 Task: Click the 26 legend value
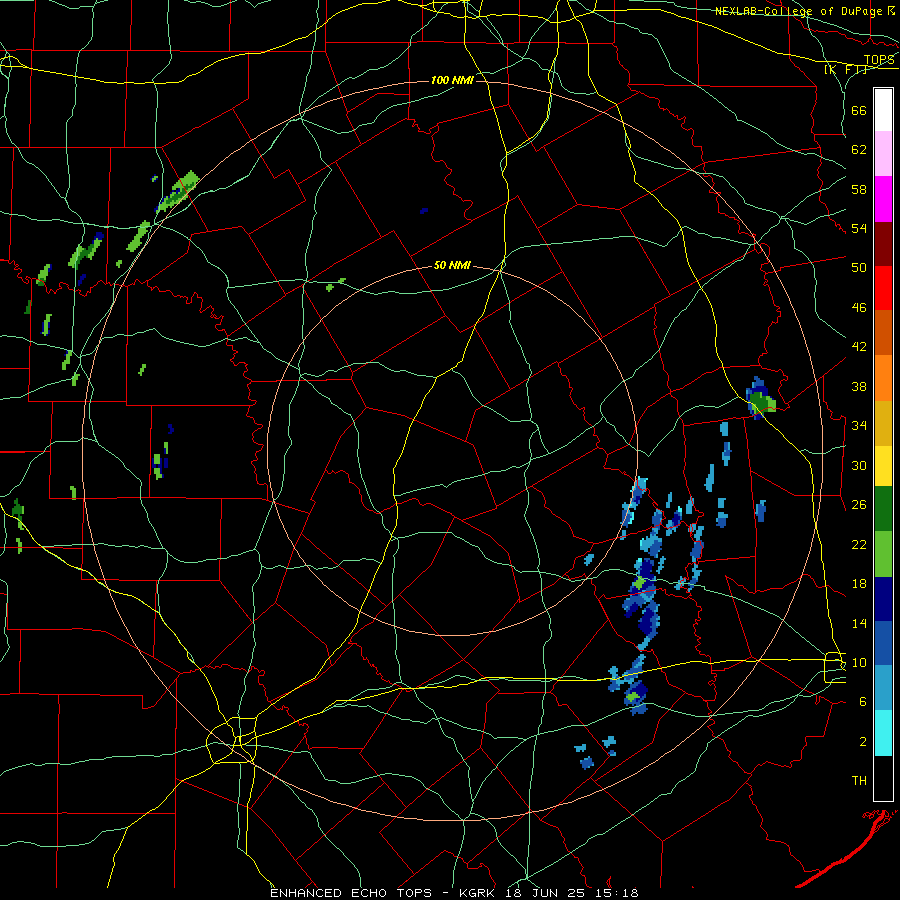click(x=859, y=505)
